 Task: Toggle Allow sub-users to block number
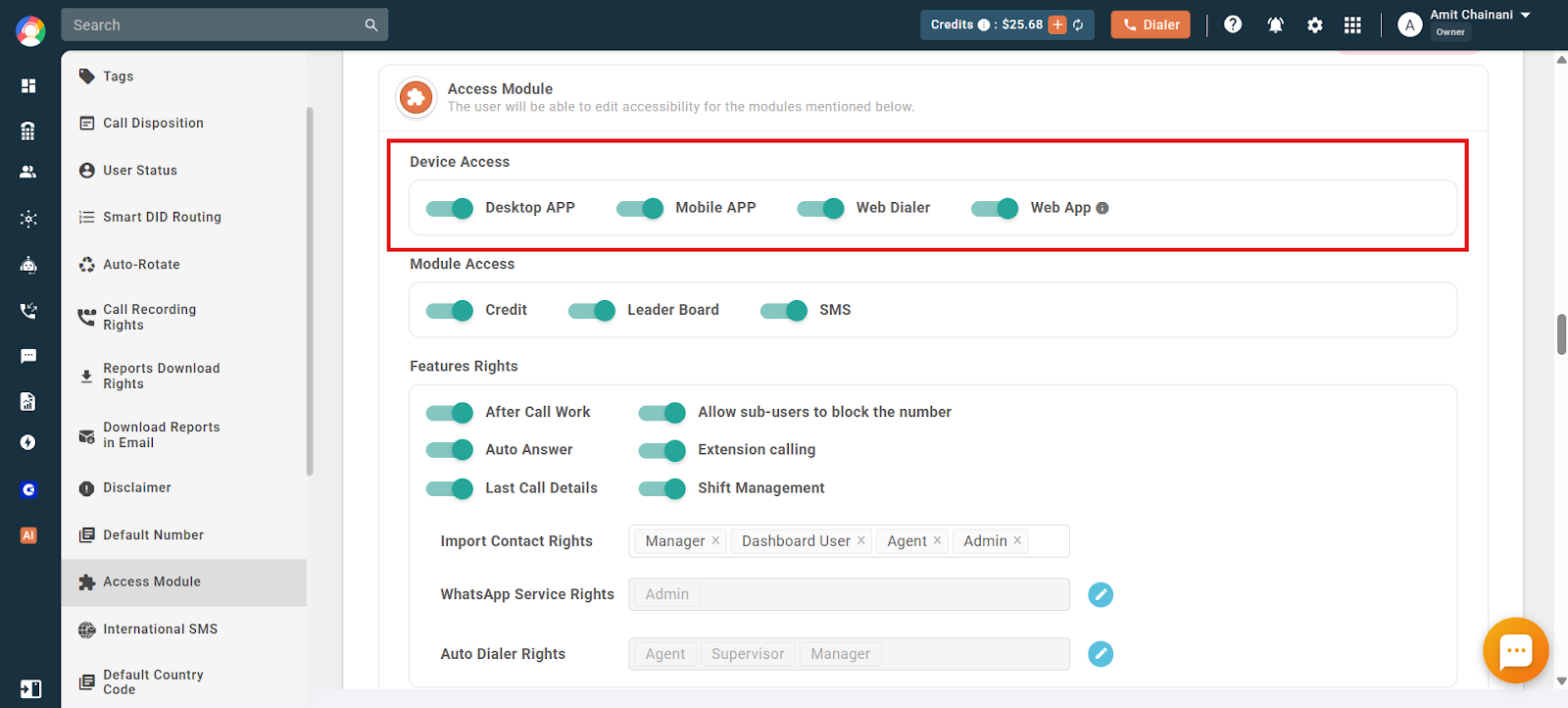pos(662,412)
